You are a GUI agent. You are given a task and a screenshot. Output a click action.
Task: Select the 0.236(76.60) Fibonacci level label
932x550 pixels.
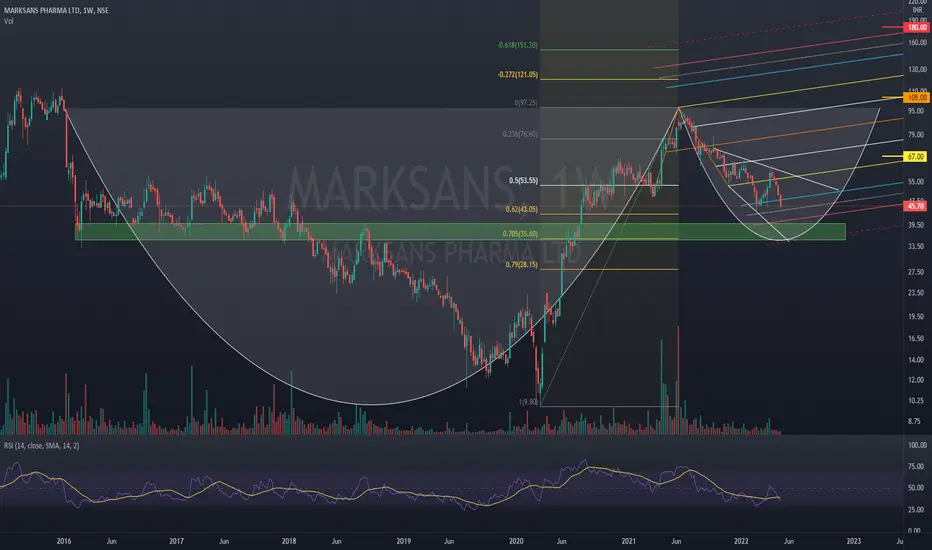[520, 134]
